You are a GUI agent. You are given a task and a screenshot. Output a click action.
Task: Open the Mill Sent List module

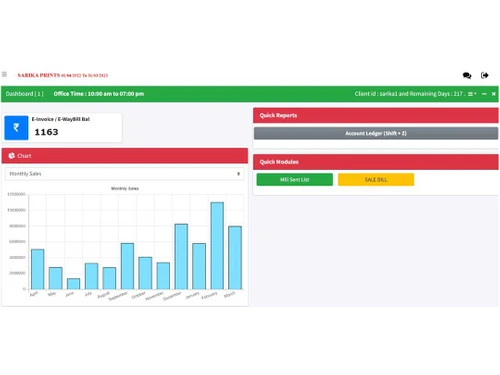pos(295,180)
